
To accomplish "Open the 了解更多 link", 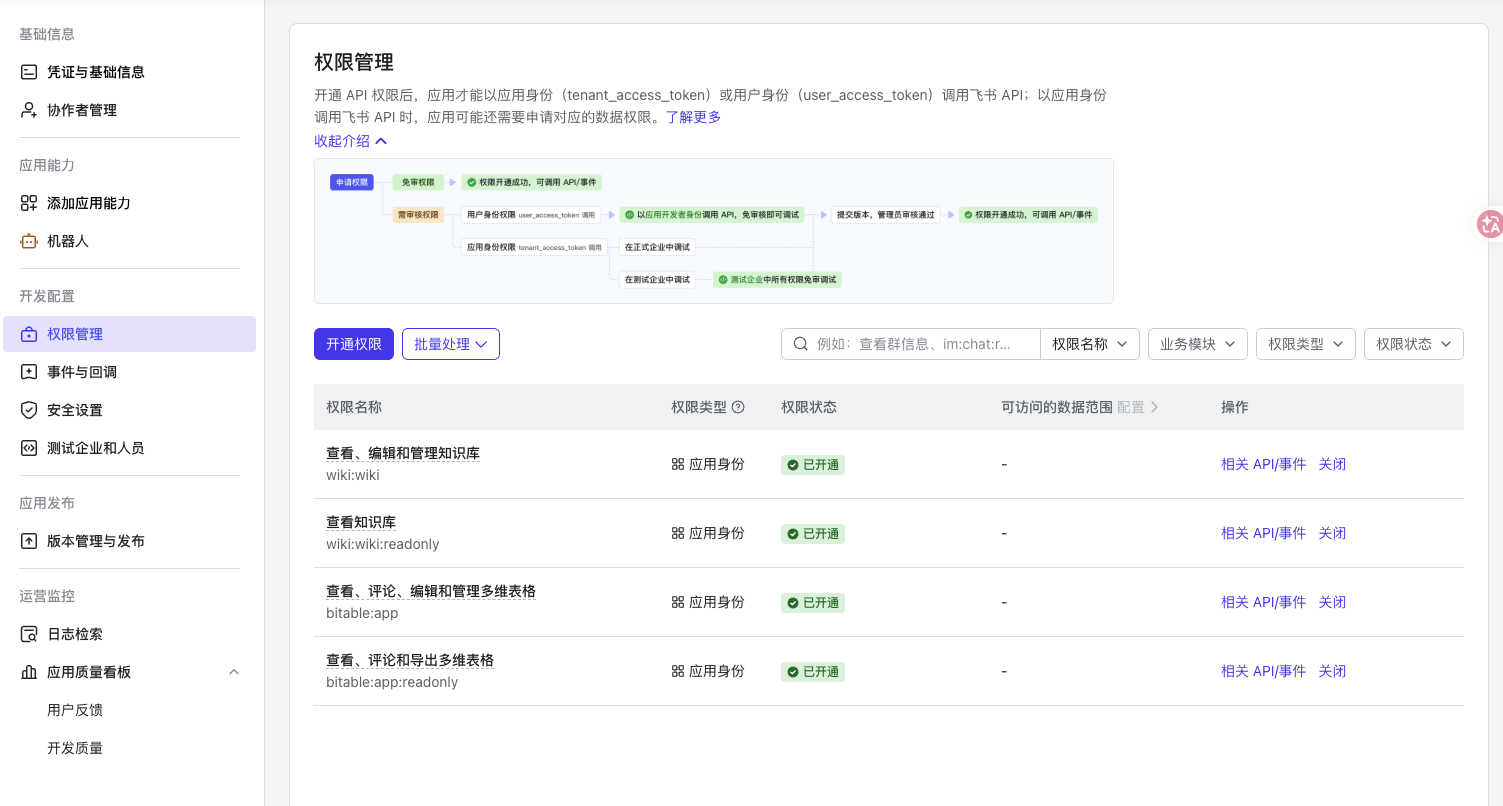I will (x=694, y=117).
